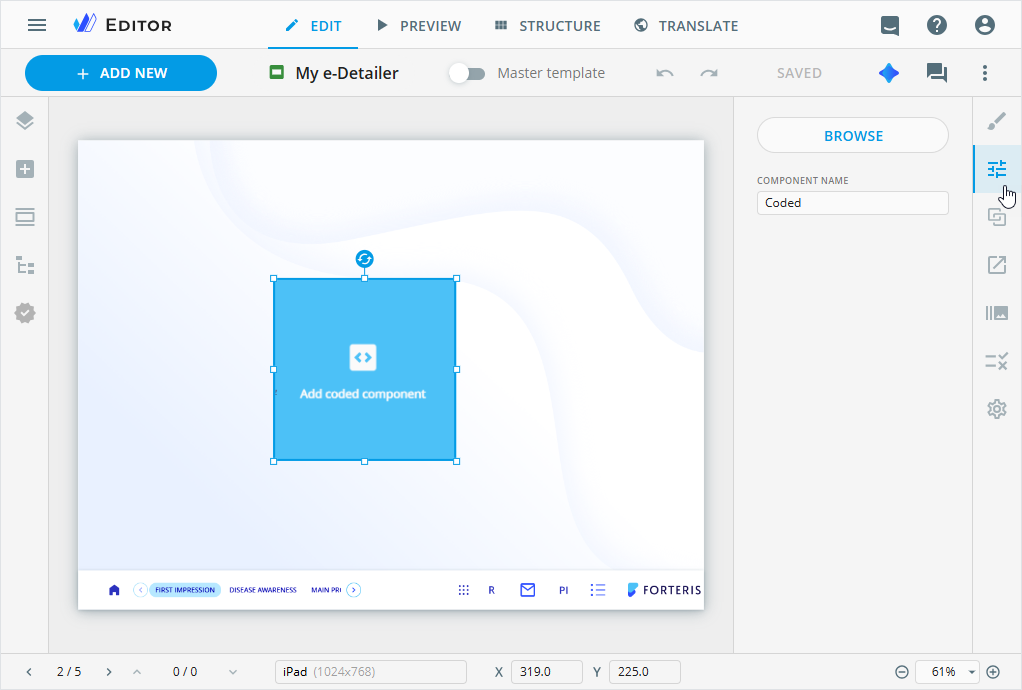This screenshot has width=1022, height=690.
Task: Click the paintbrush style icon
Action: (x=996, y=121)
